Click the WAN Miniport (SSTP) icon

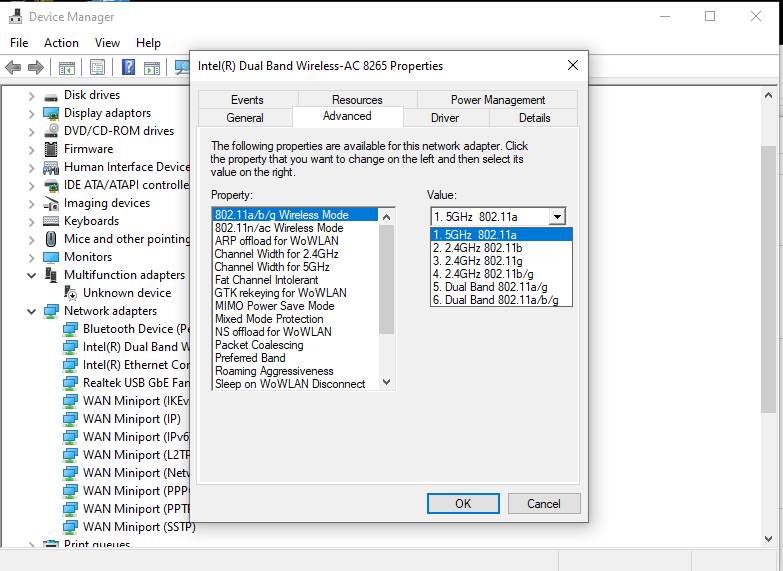70,527
